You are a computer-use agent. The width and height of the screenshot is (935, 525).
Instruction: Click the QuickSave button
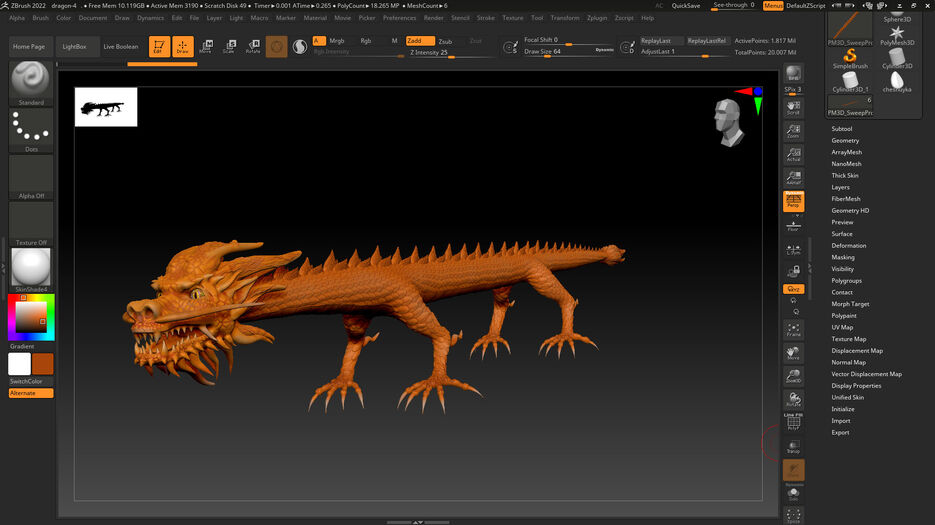(686, 5)
